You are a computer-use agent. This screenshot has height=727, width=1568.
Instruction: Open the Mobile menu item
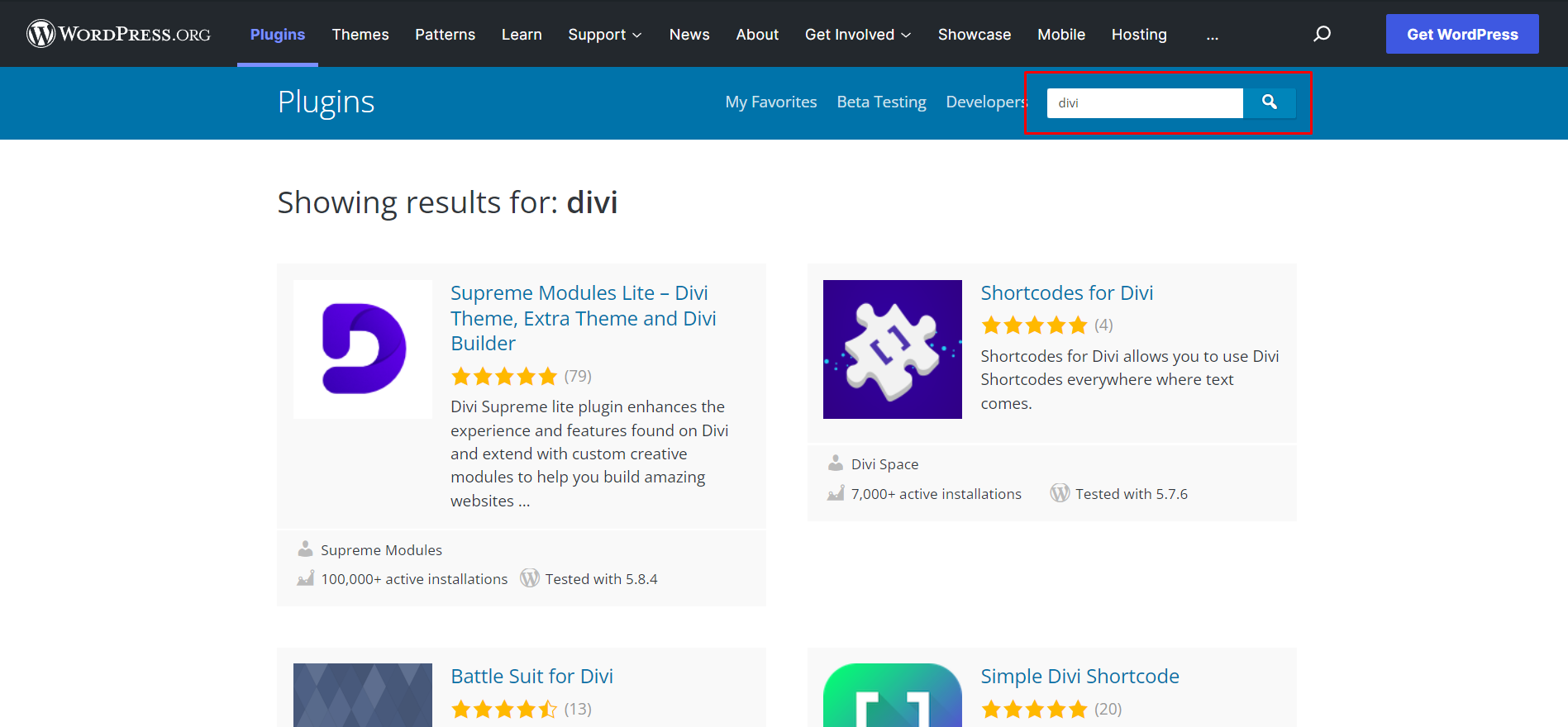[x=1061, y=35]
